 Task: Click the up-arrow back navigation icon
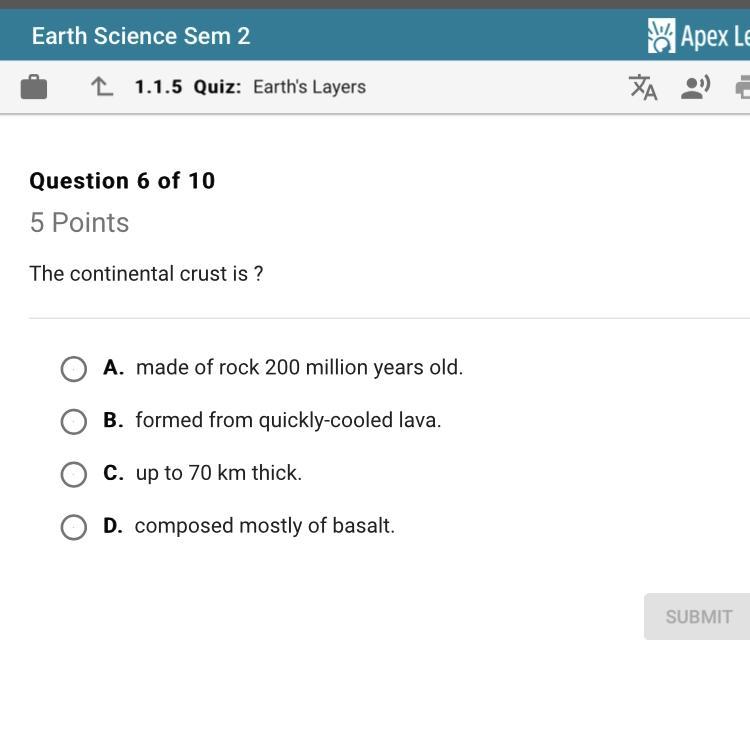point(102,87)
